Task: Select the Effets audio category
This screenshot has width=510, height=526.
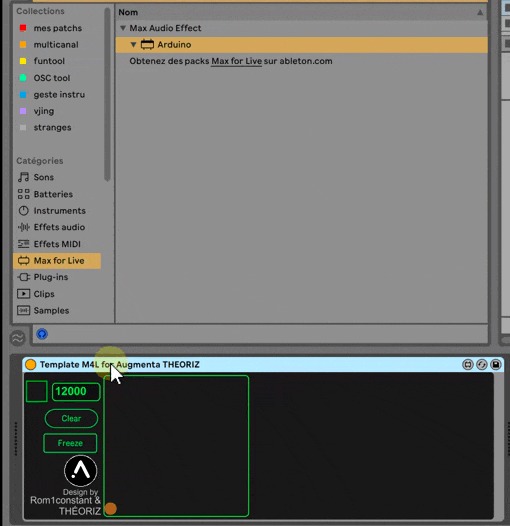Action: [x=51, y=227]
